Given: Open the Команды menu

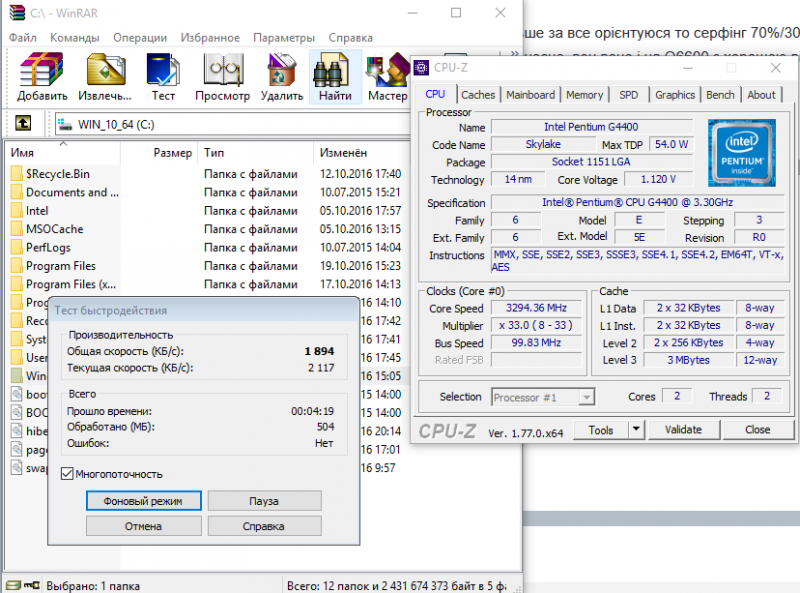Looking at the screenshot, I should point(74,37).
